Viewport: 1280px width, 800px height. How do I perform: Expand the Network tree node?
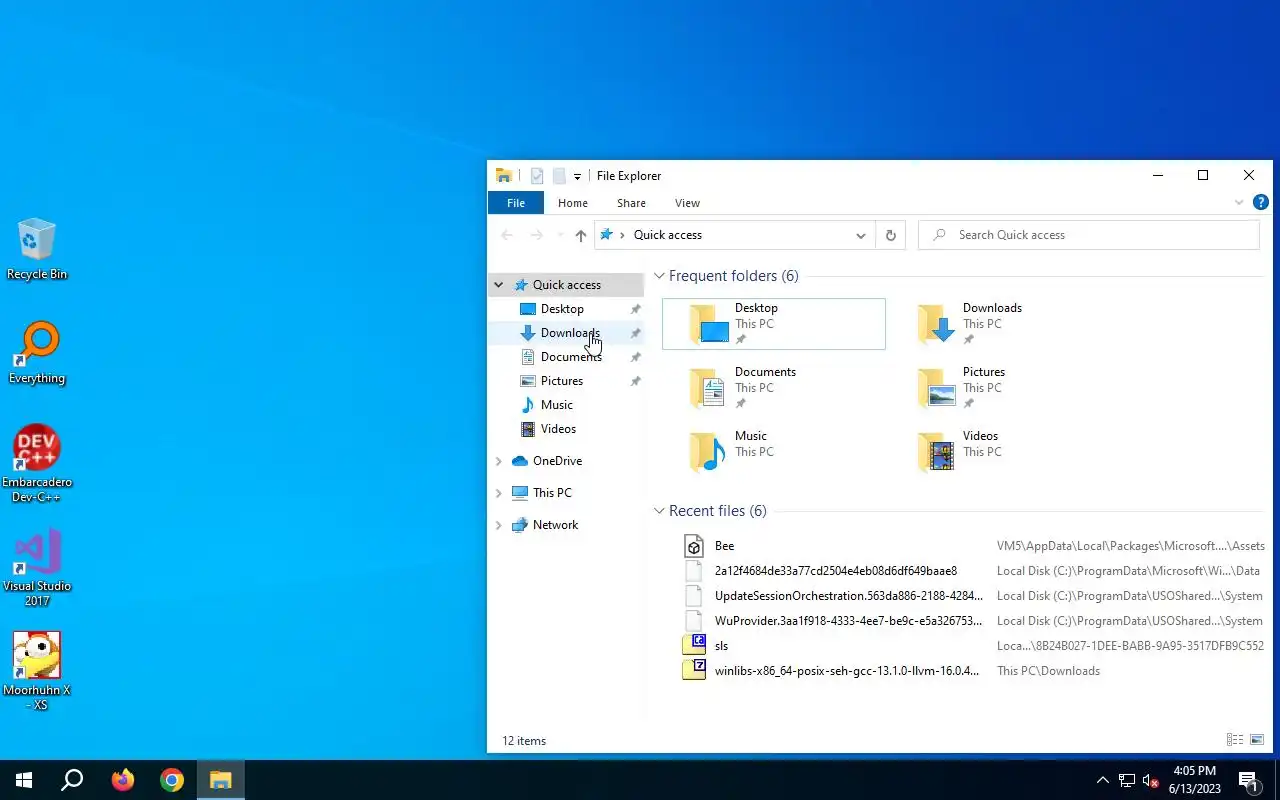click(x=498, y=525)
